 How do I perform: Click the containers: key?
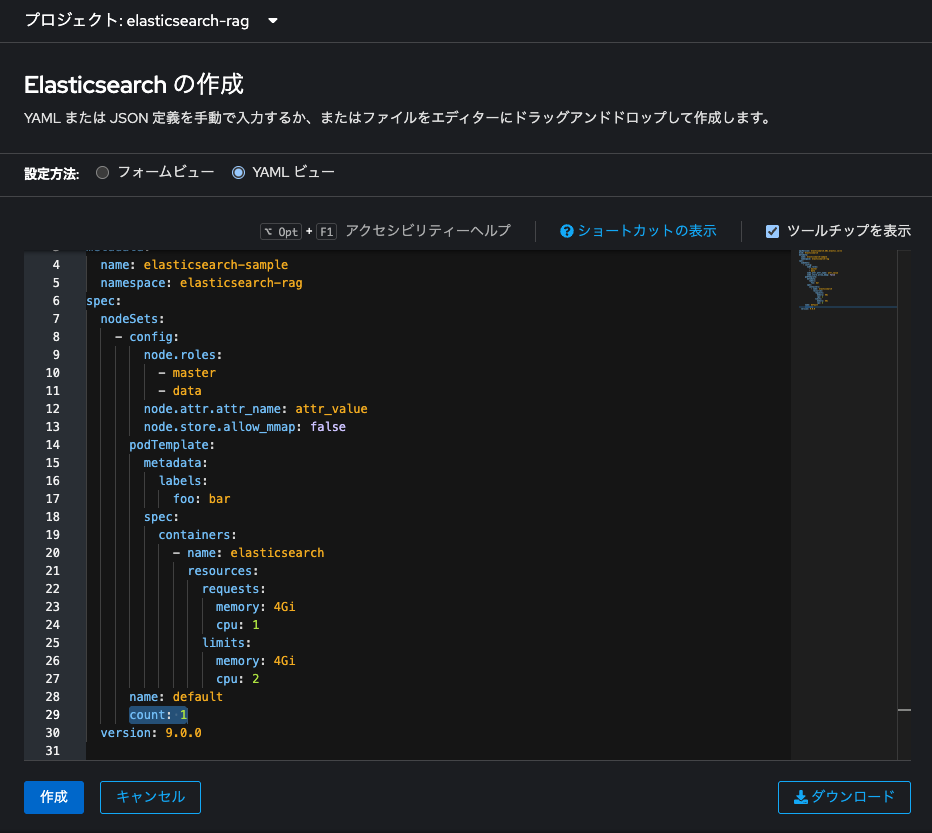pyautogui.click(x=197, y=535)
